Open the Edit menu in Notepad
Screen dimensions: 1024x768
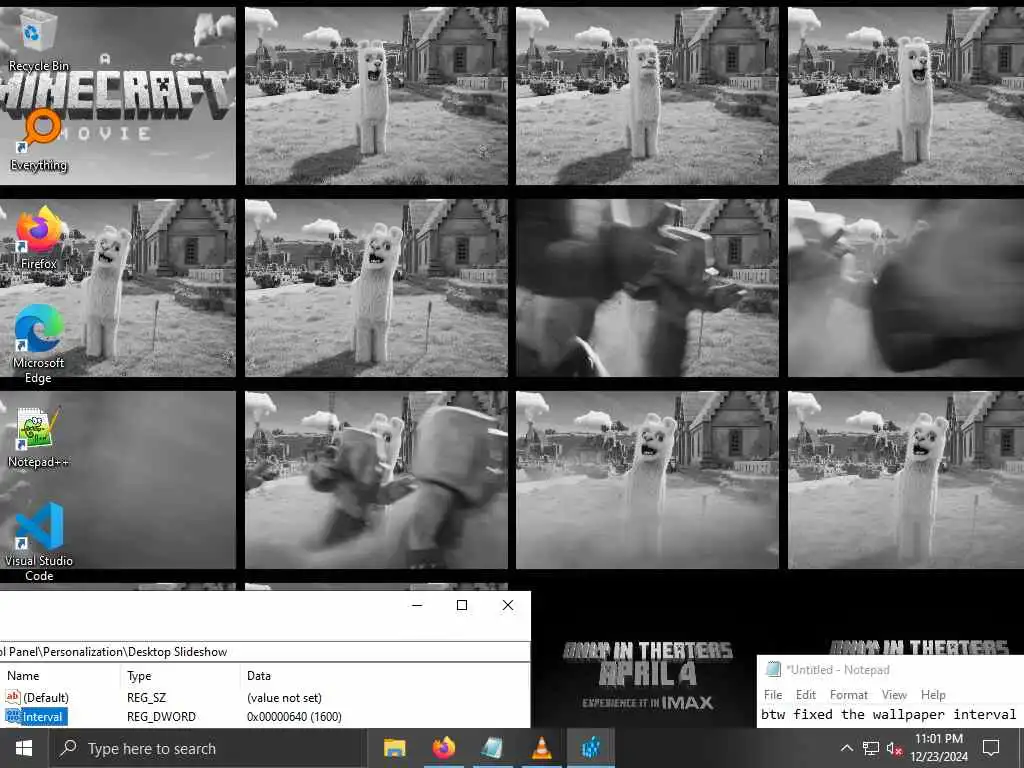point(806,695)
